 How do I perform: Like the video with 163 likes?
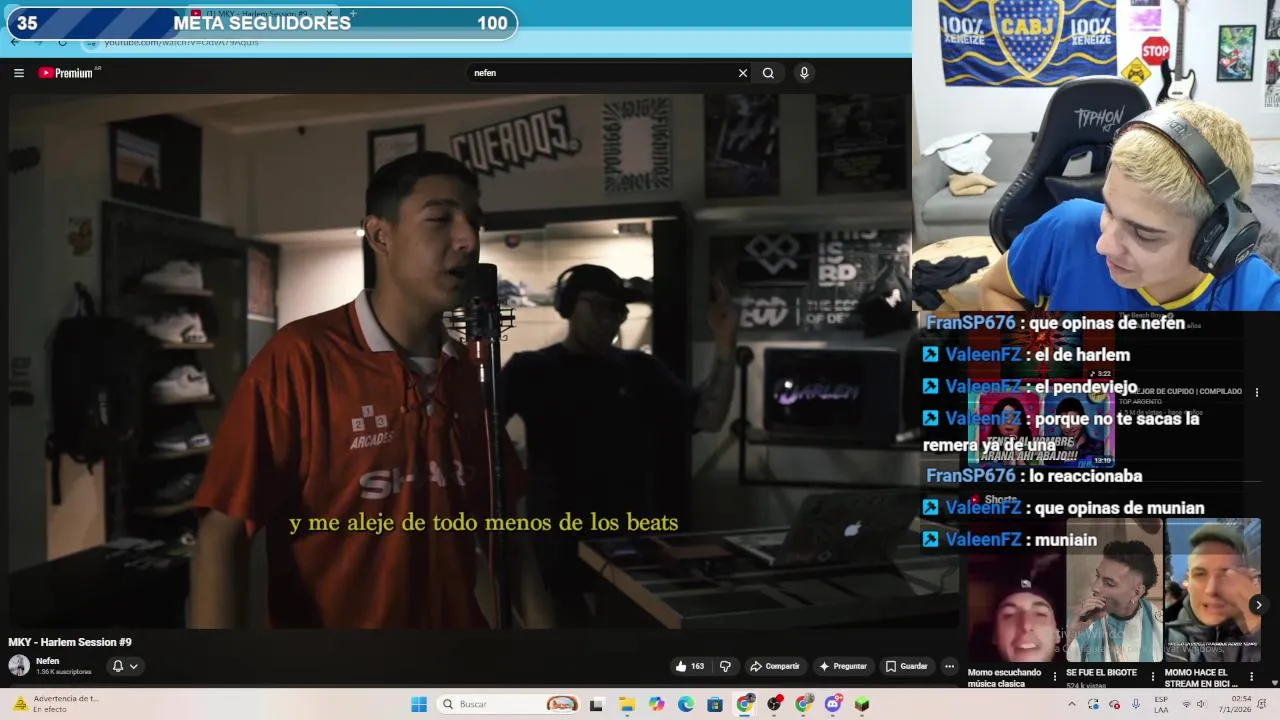tap(690, 666)
